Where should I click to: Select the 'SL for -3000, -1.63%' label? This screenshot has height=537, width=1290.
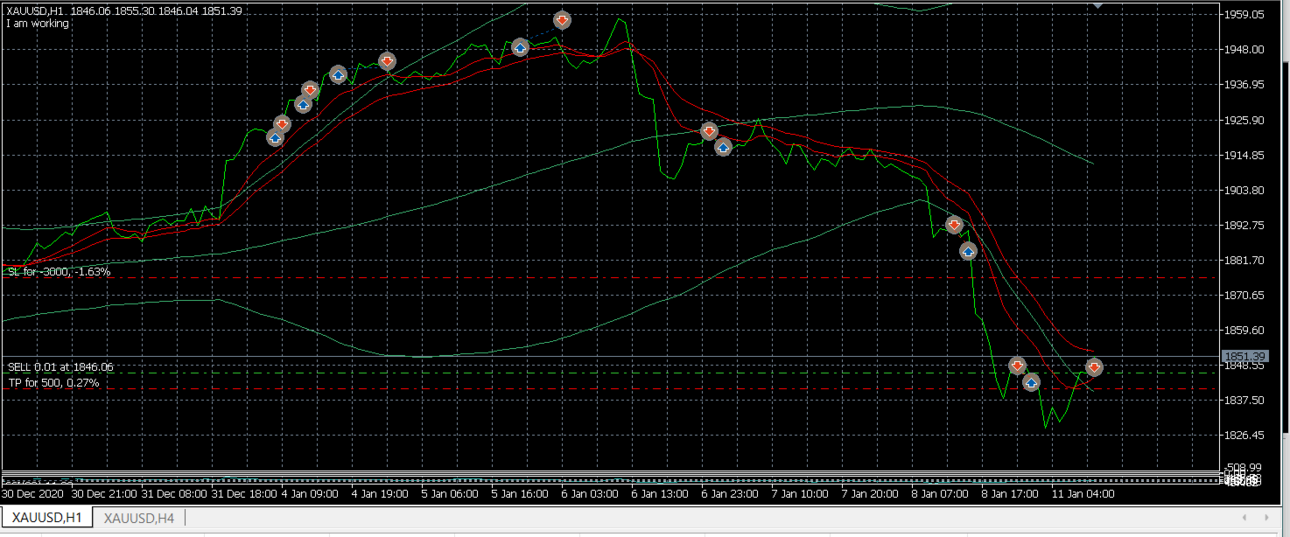coord(59,271)
